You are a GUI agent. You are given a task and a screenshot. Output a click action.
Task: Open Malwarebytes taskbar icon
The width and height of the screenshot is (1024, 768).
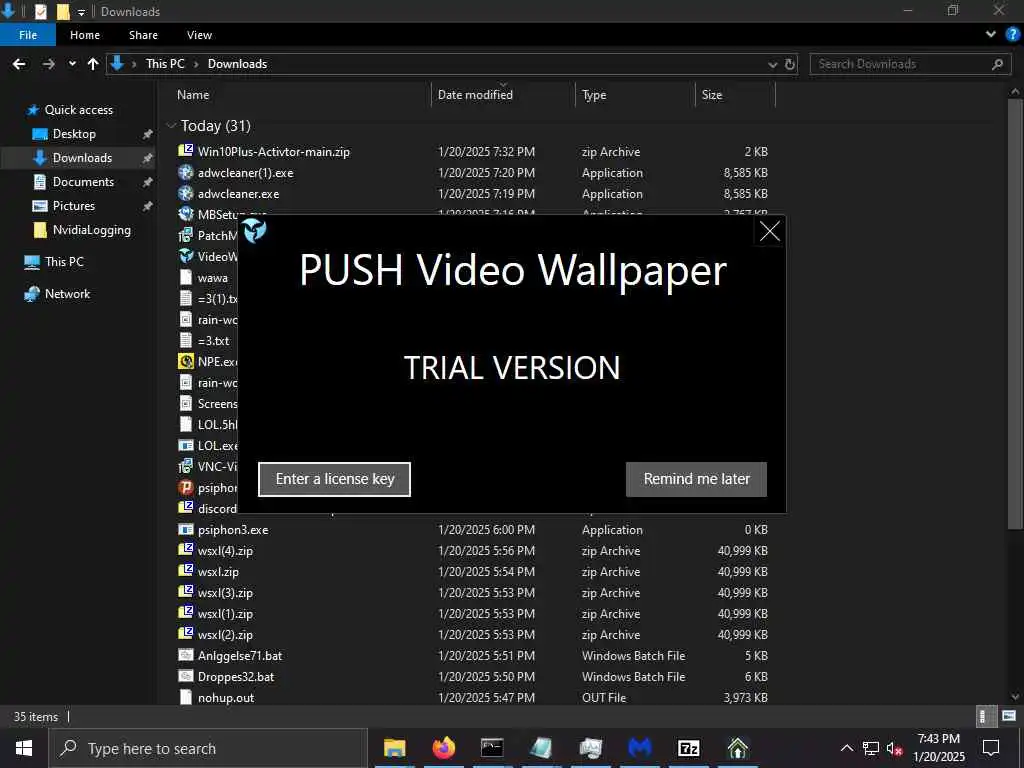pos(640,748)
